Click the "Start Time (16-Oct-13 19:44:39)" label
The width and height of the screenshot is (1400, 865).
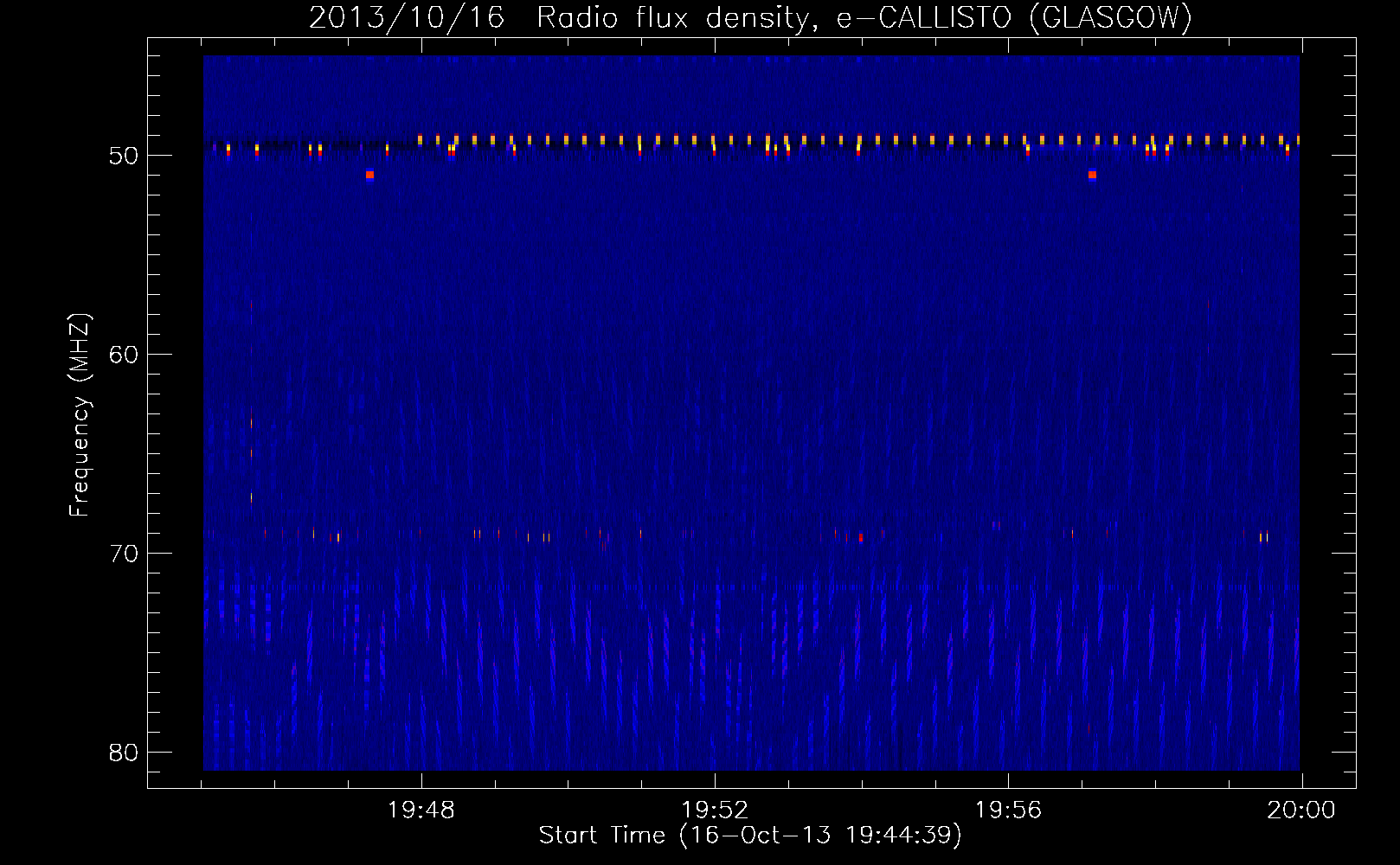750,835
